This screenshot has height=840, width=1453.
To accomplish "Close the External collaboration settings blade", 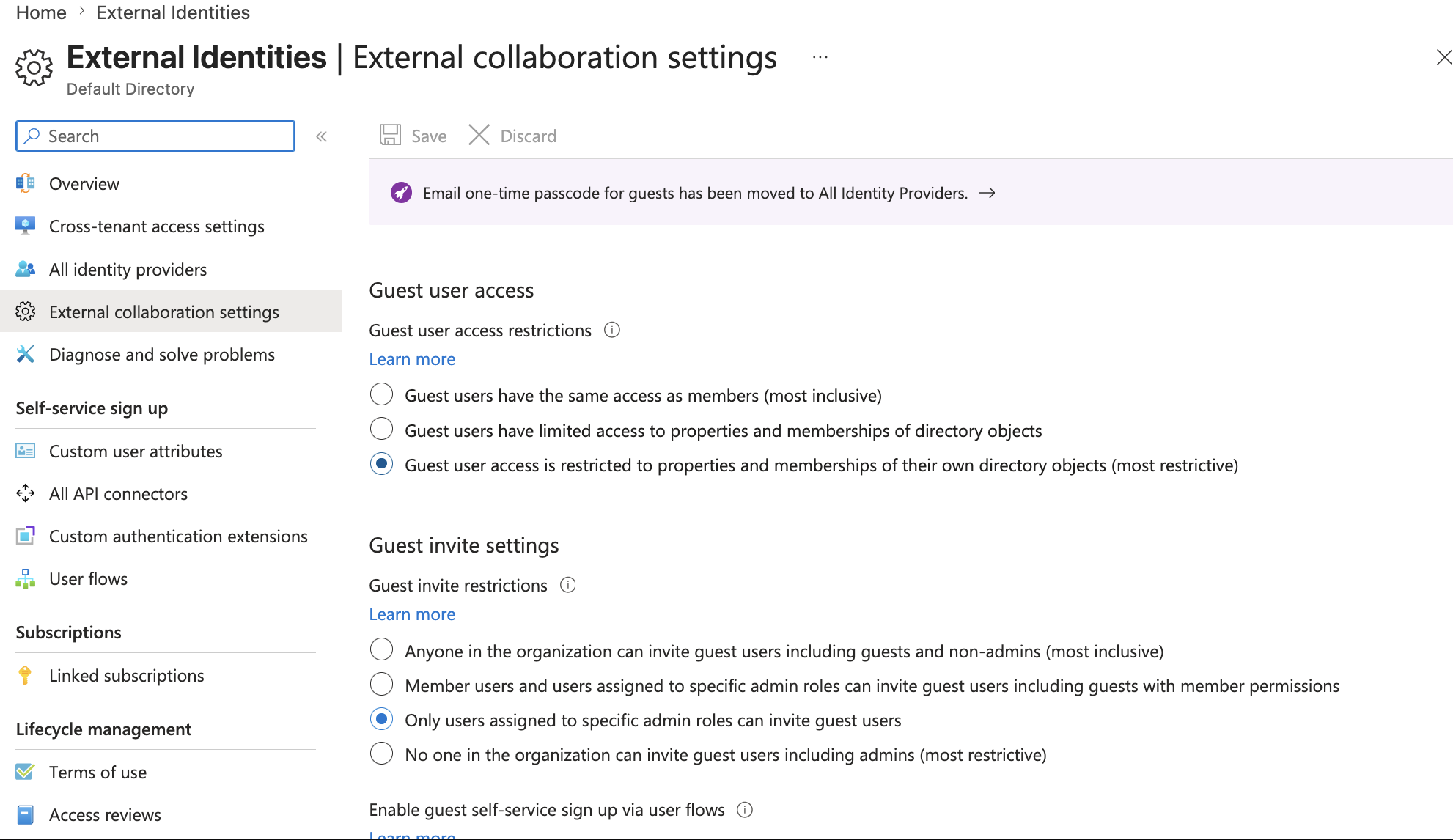I will click(1443, 57).
